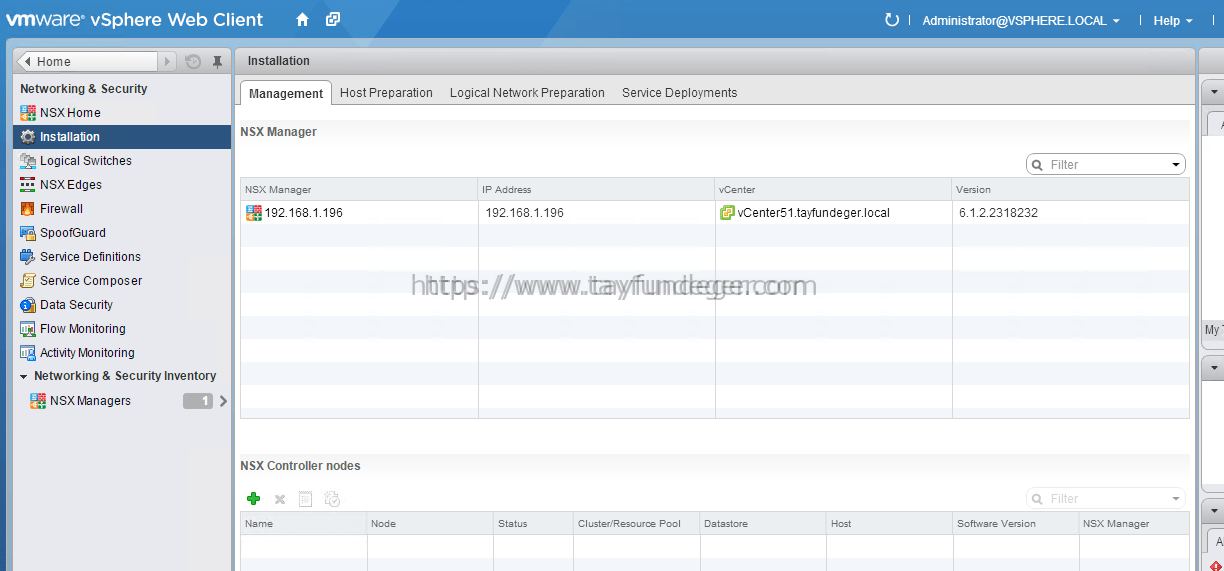Click the Service Composer icon

(x=28, y=281)
